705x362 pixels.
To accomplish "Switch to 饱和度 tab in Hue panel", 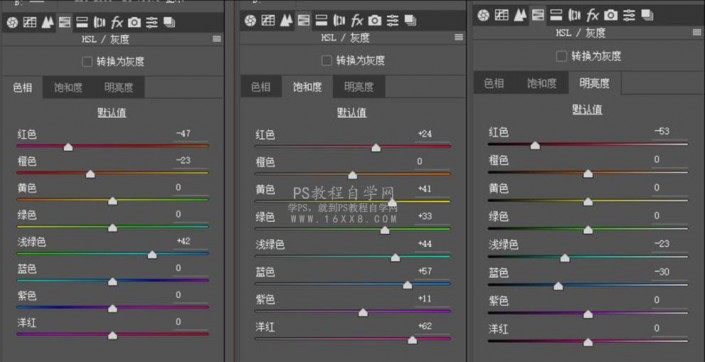I will point(68,87).
